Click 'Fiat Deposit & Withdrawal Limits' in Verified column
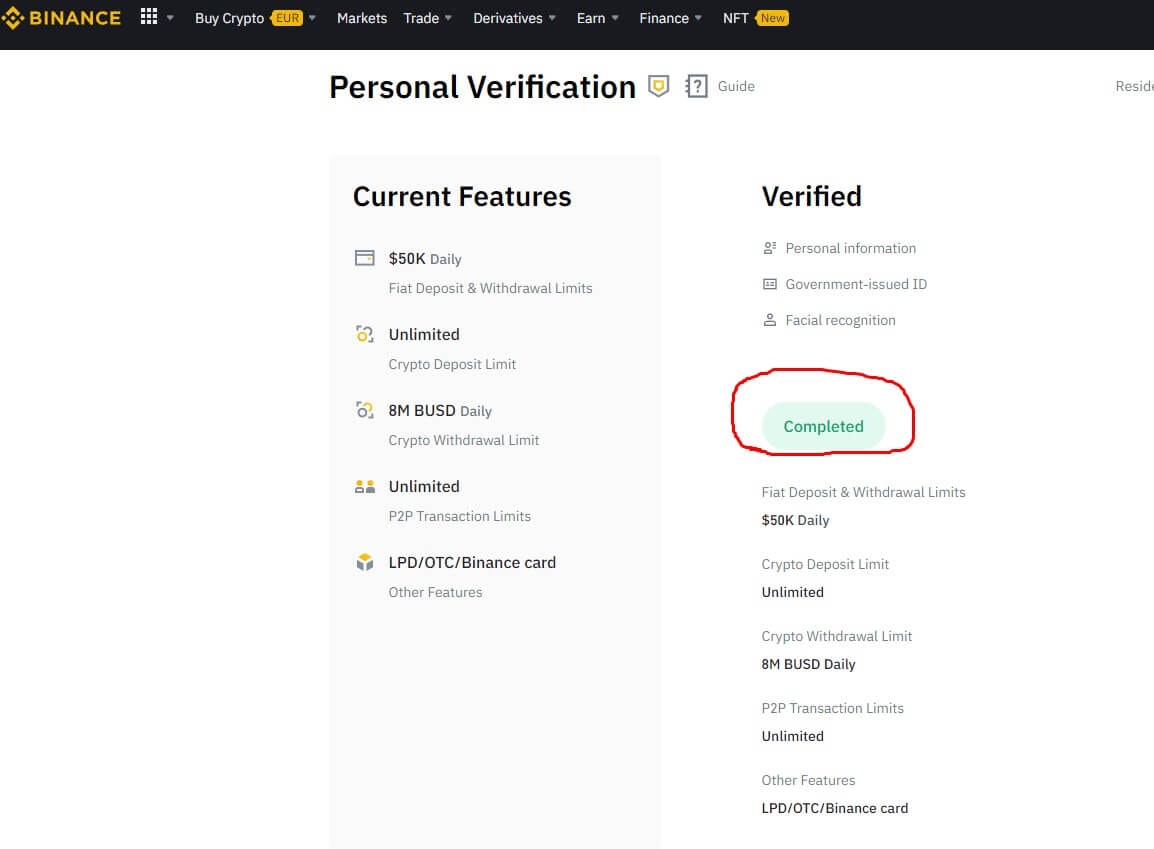 [863, 492]
